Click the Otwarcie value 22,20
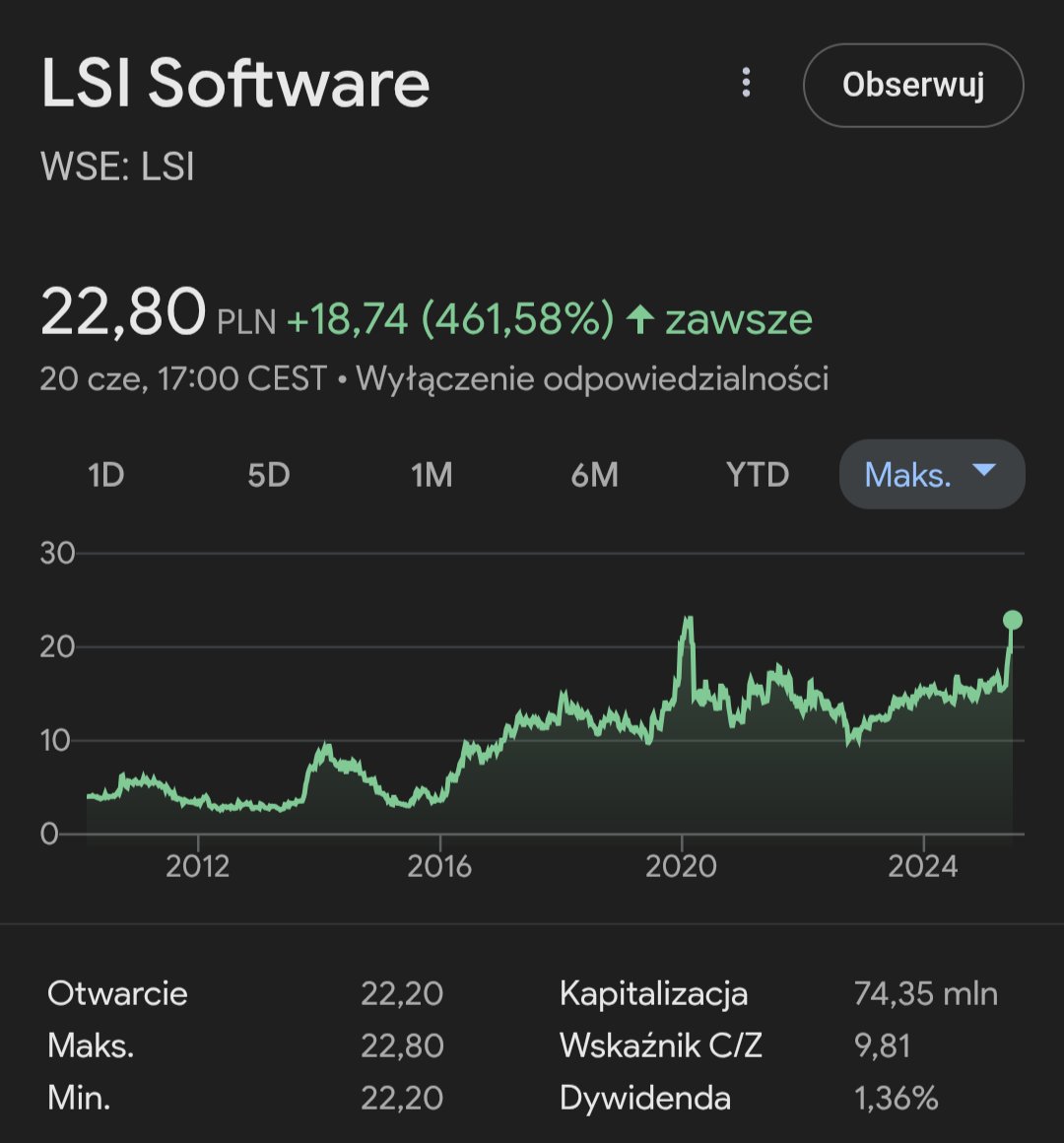This screenshot has width=1064, height=1143. 402,993
